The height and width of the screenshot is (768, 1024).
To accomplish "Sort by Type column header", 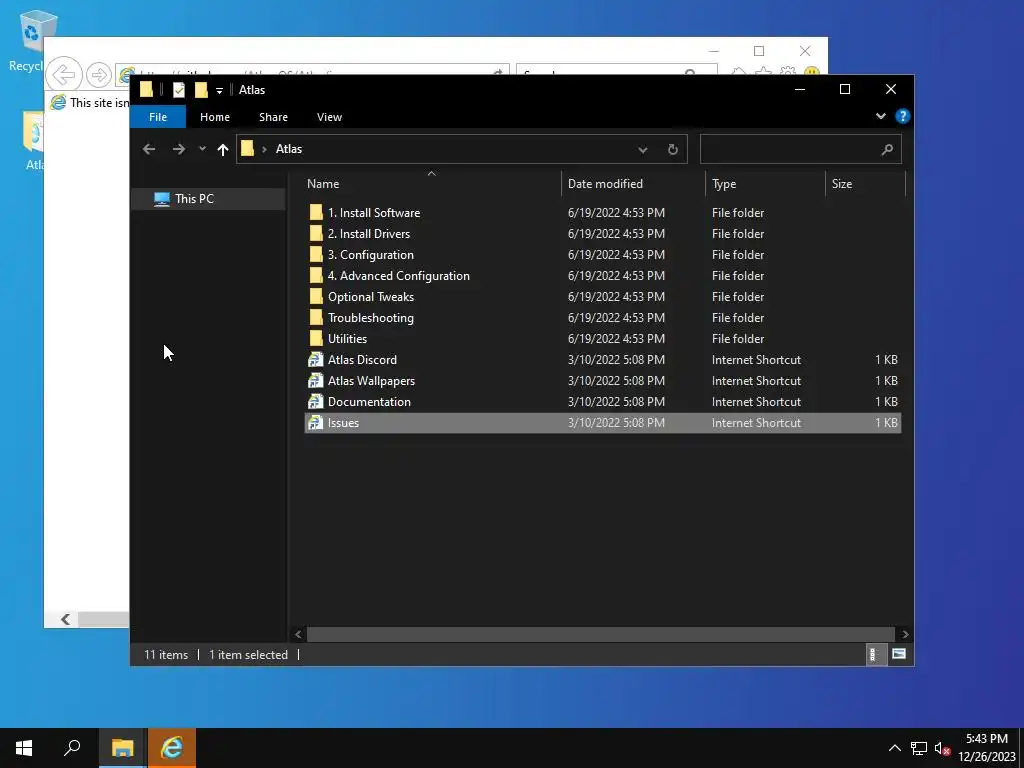I will [765, 184].
